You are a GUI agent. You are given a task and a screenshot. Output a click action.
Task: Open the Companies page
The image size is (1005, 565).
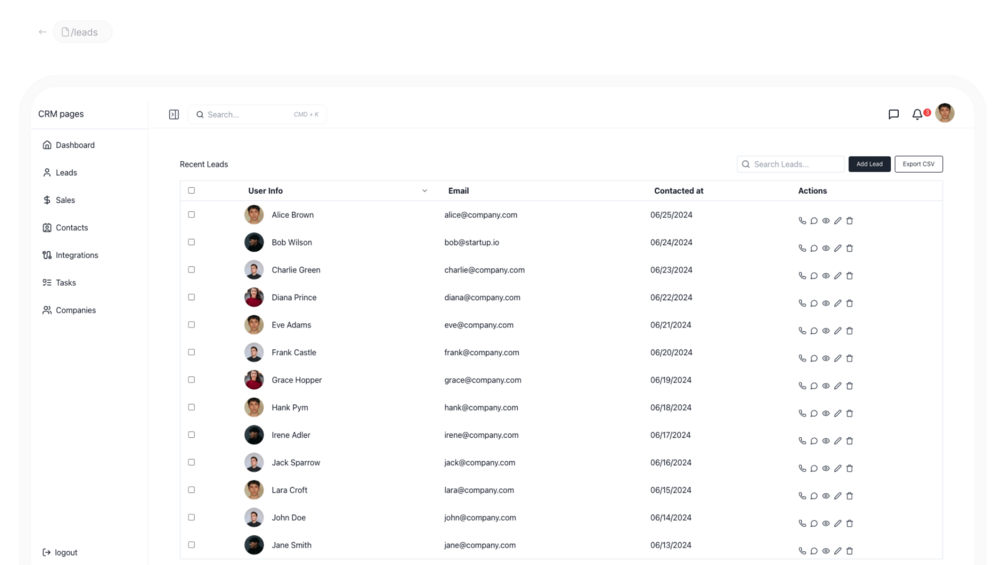(x=69, y=310)
